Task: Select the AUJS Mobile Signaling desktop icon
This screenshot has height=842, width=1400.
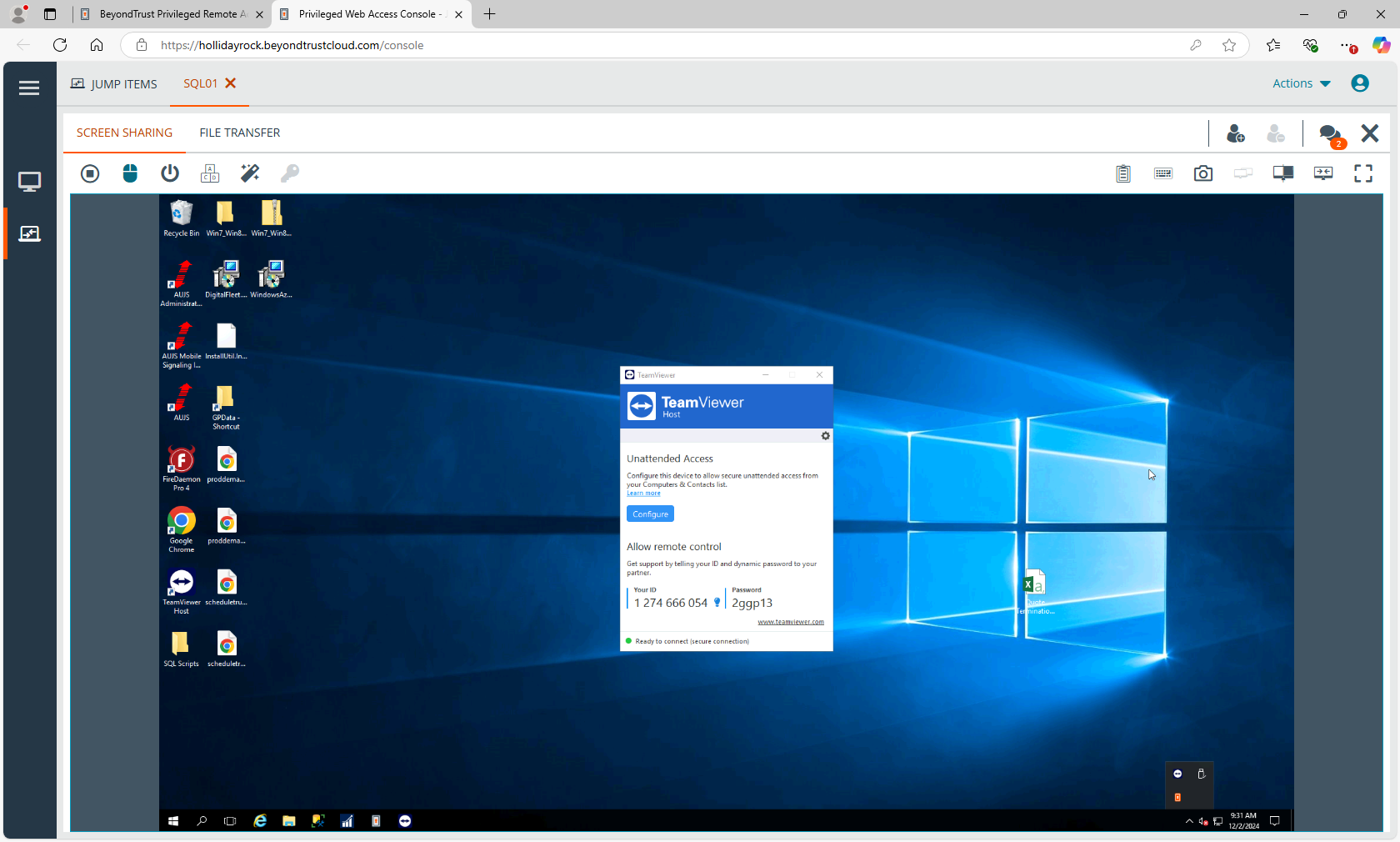Action: (181, 345)
